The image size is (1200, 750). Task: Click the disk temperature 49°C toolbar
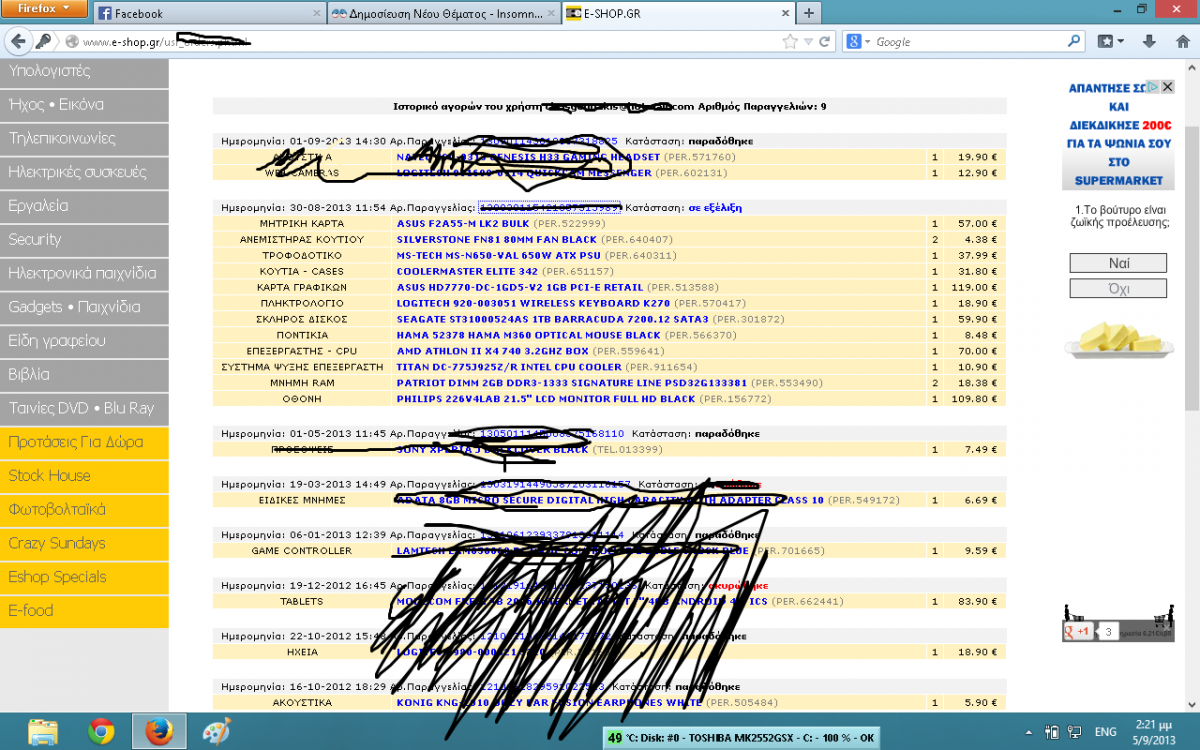coord(740,738)
